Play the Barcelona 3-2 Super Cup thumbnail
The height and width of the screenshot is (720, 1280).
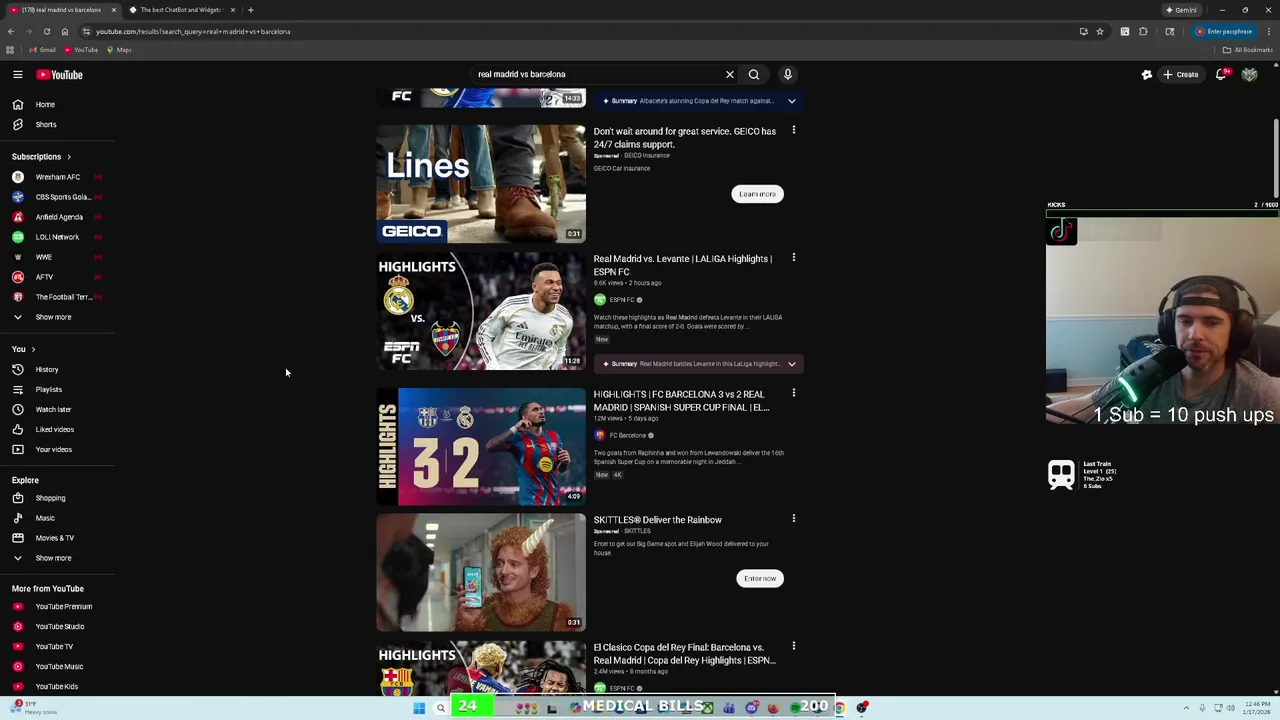(481, 447)
